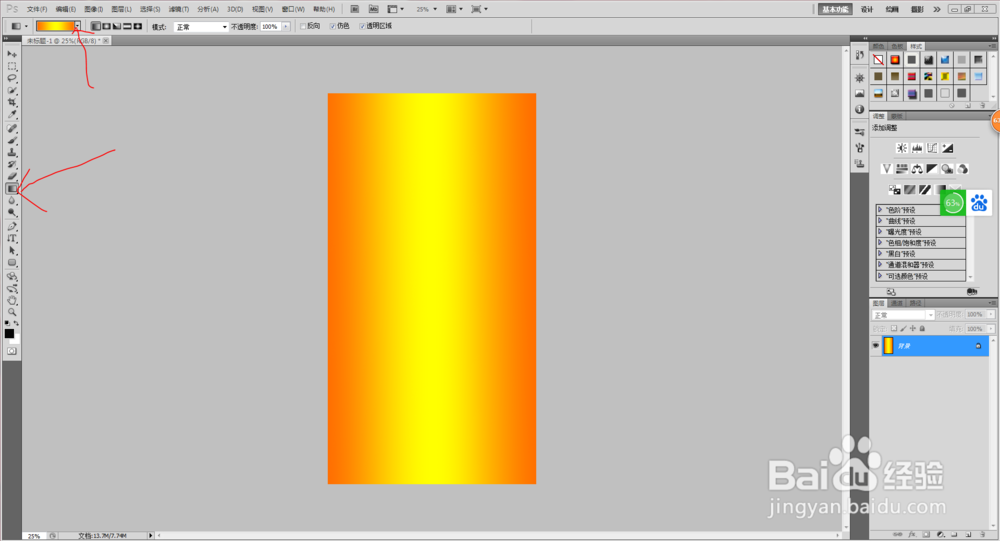Image resolution: width=1000 pixels, height=541 pixels.
Task: Select the Brush tool
Action: [11, 140]
